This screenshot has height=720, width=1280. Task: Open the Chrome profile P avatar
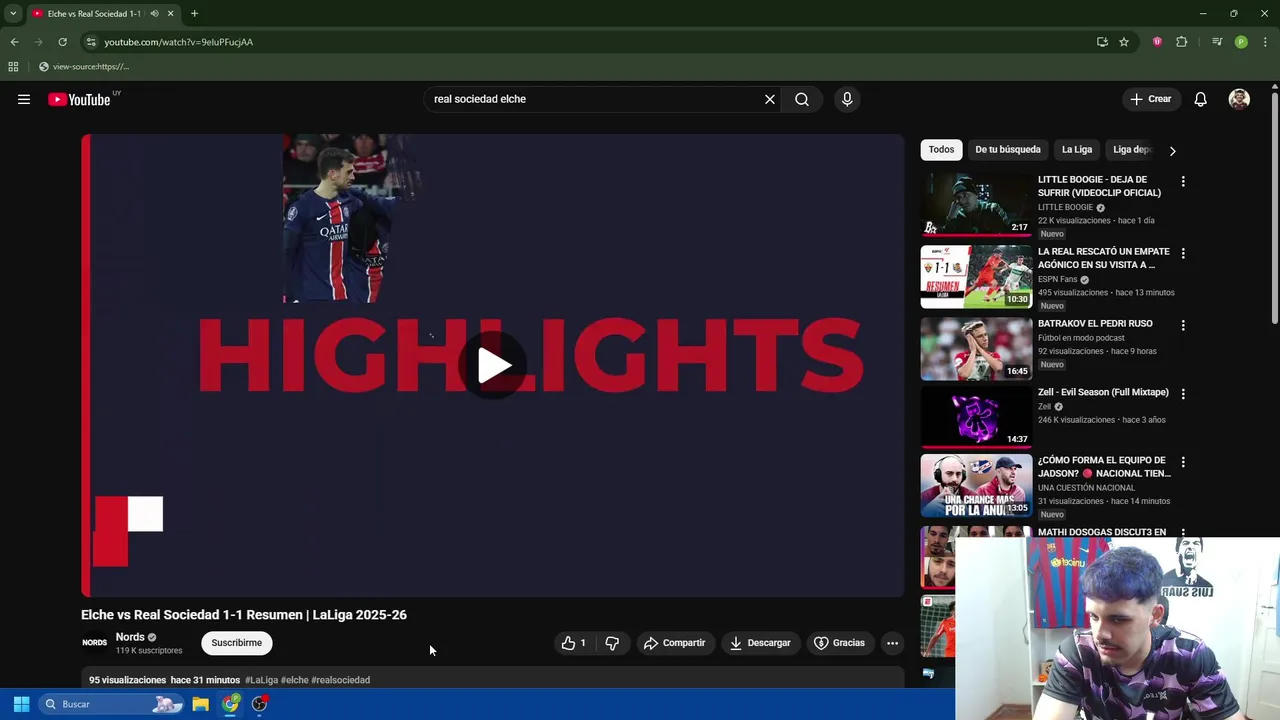pos(1241,42)
